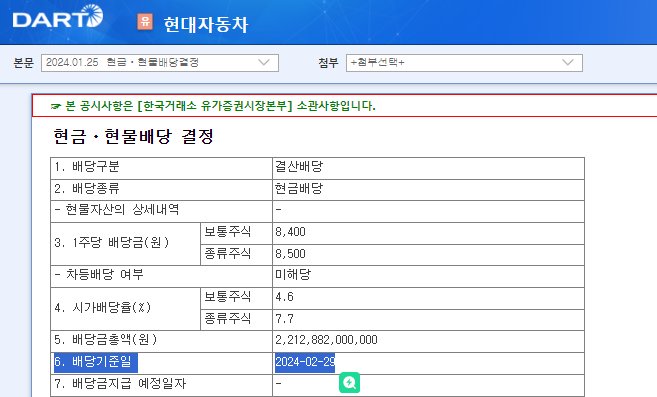
Task: Click the 8,500 dividend value
Action: [x=290, y=254]
